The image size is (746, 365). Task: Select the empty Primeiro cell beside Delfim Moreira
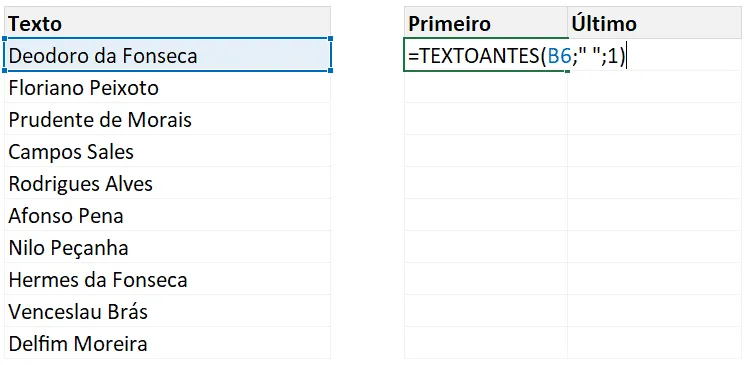click(486, 343)
